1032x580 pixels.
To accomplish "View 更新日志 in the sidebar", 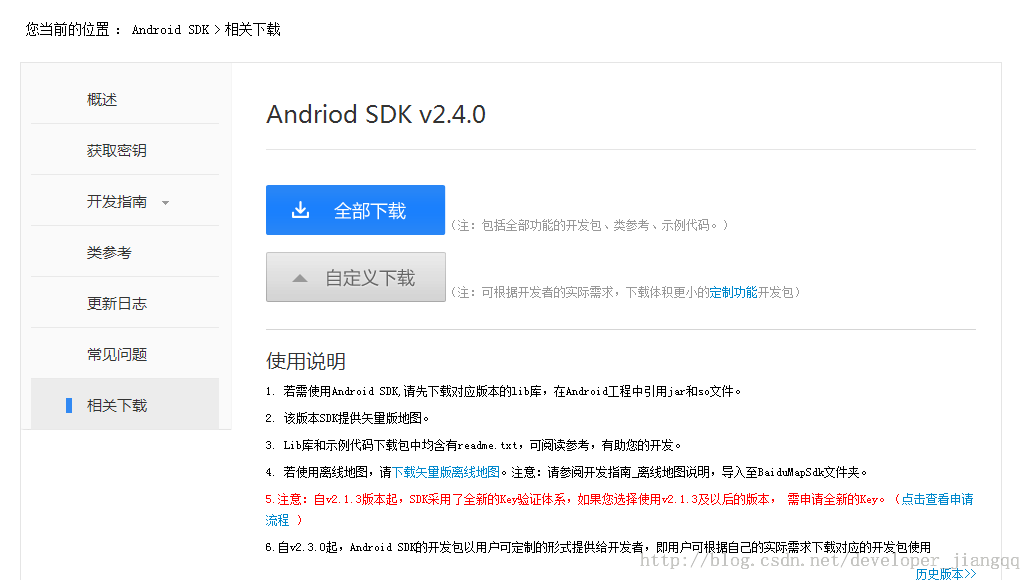I will [116, 304].
